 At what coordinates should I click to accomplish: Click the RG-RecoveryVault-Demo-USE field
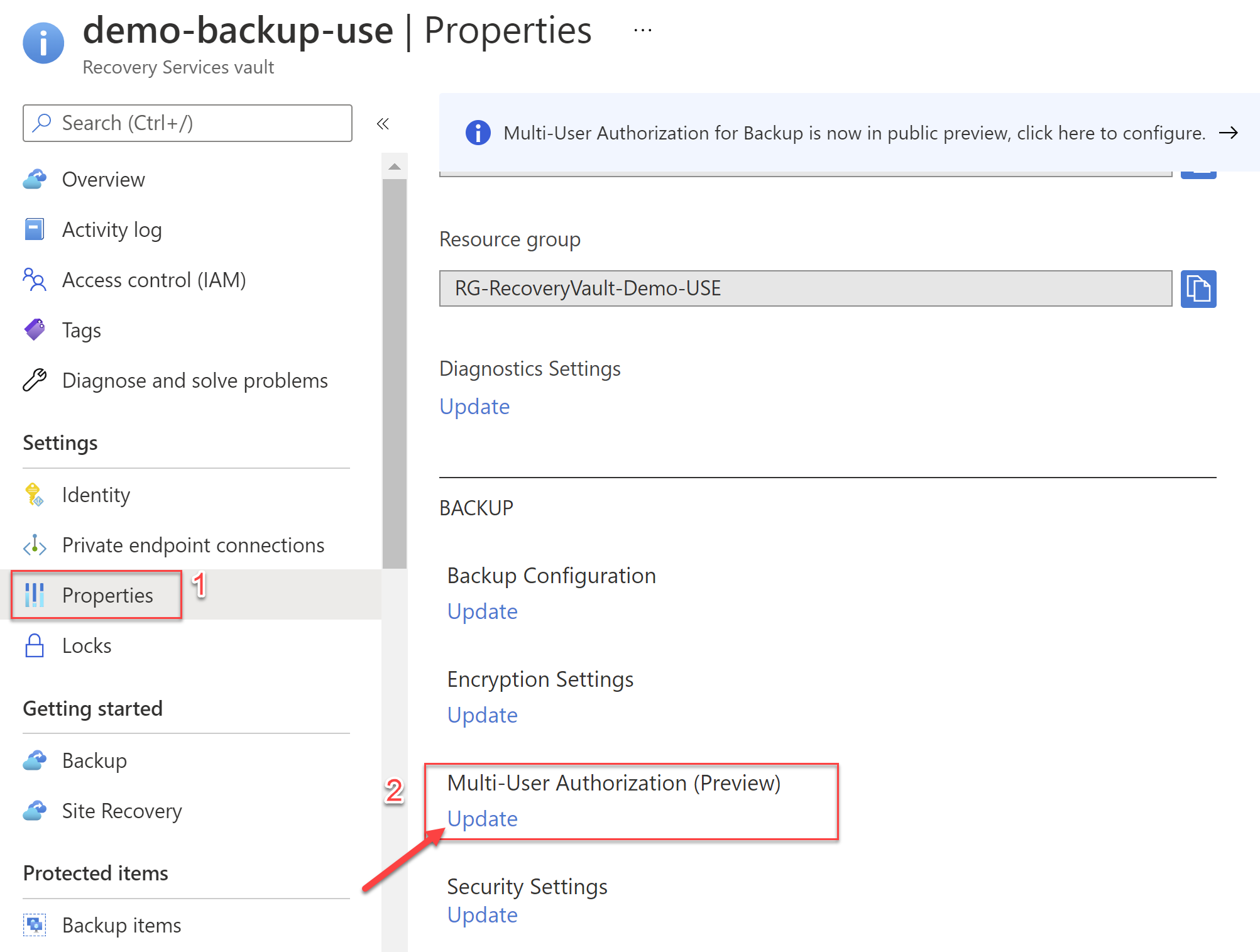pyautogui.click(x=806, y=288)
